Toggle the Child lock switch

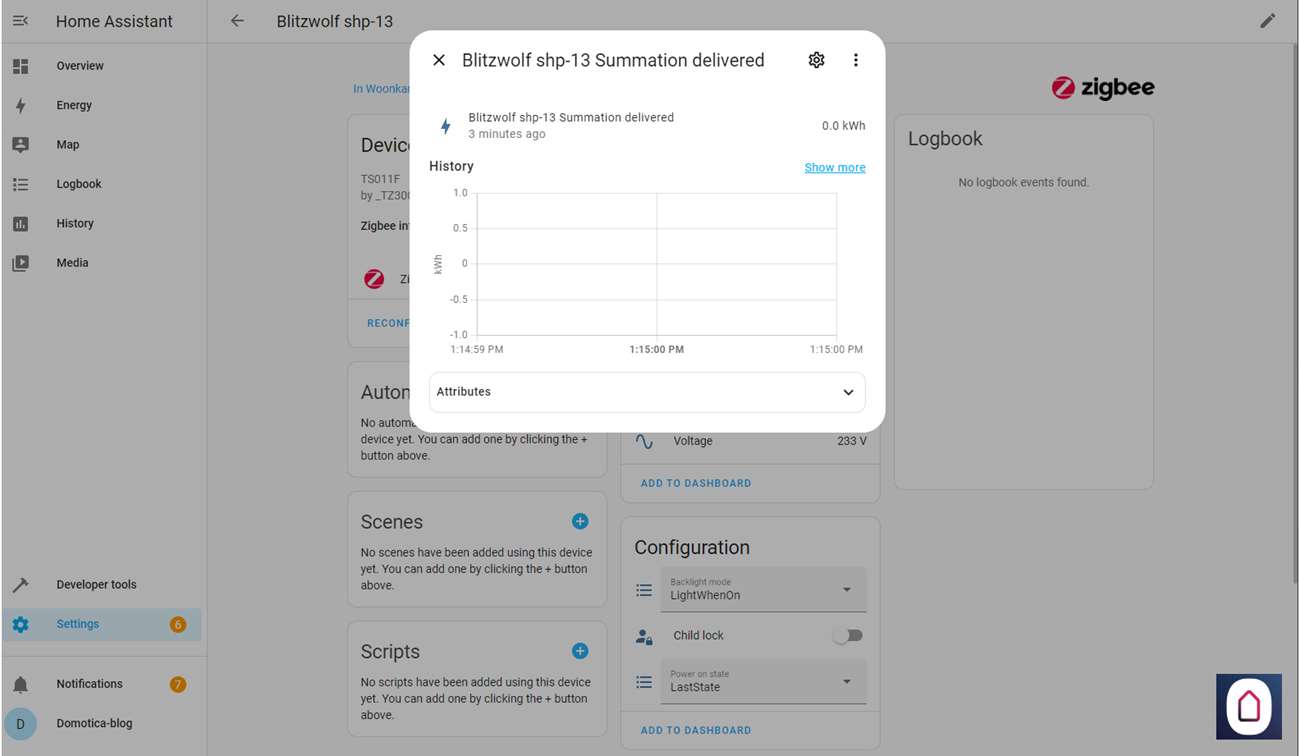[x=847, y=636]
